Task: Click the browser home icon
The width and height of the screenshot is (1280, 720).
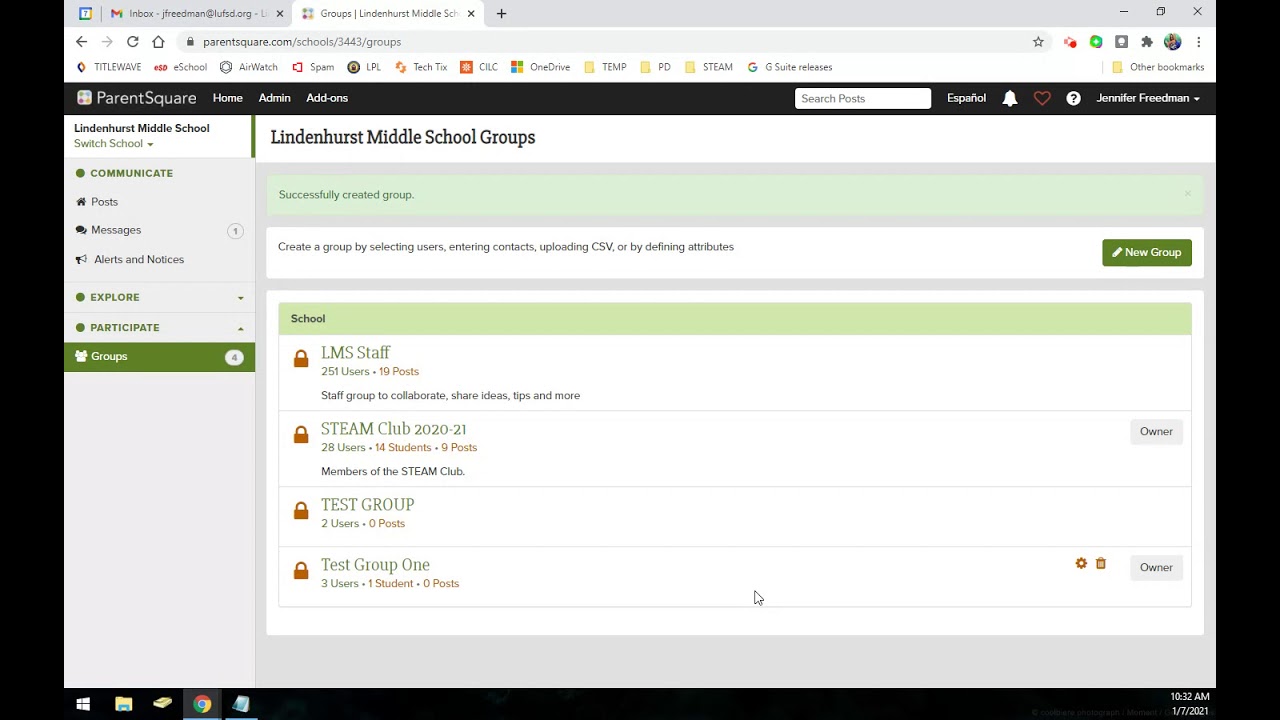Action: click(x=158, y=42)
